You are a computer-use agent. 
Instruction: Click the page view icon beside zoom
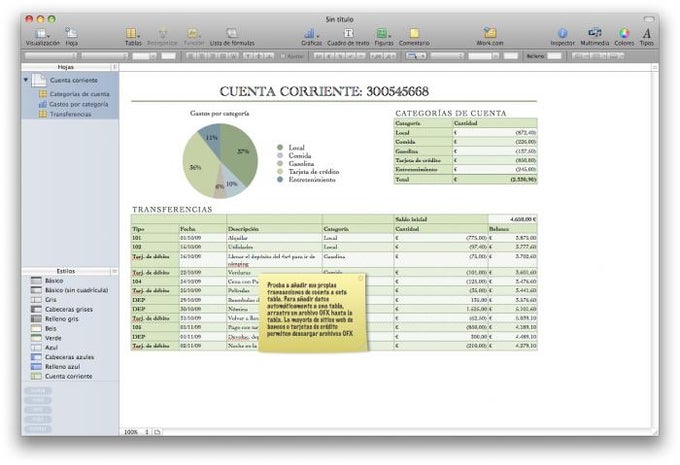(x=157, y=432)
